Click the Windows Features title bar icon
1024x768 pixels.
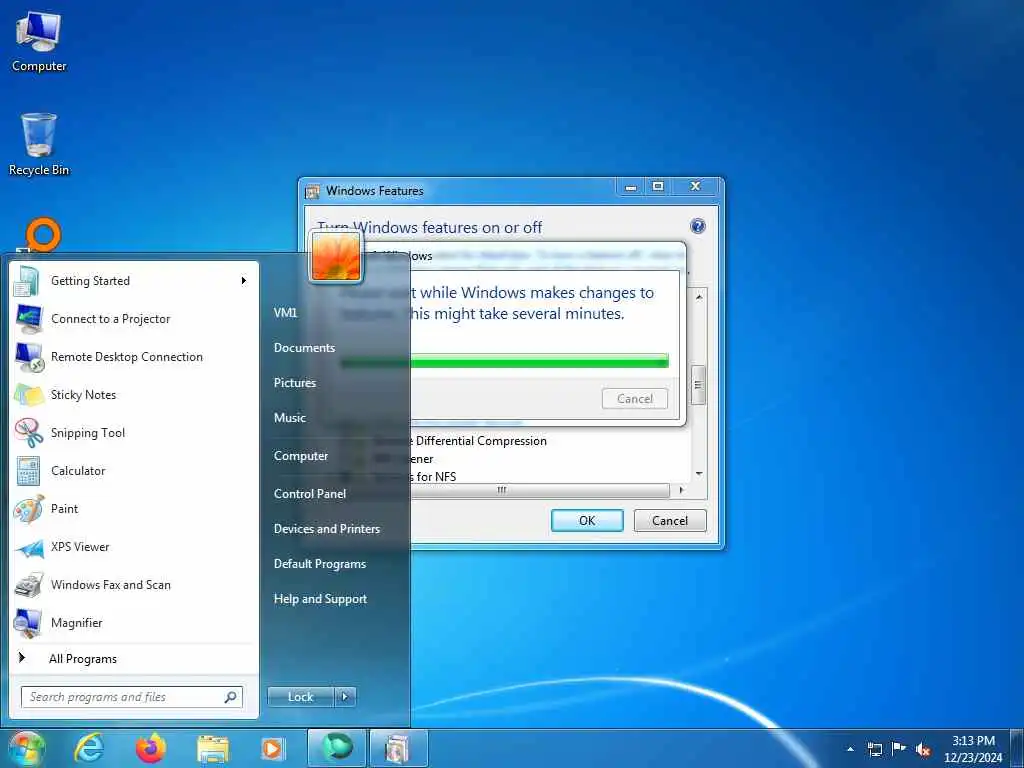[313, 191]
